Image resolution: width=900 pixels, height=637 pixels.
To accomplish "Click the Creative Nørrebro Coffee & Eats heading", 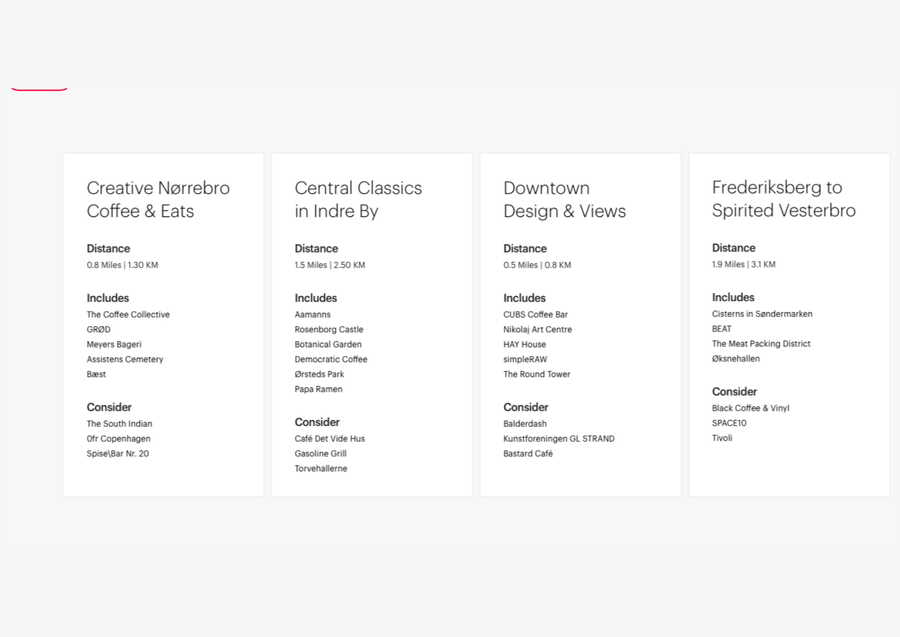I will pyautogui.click(x=158, y=199).
